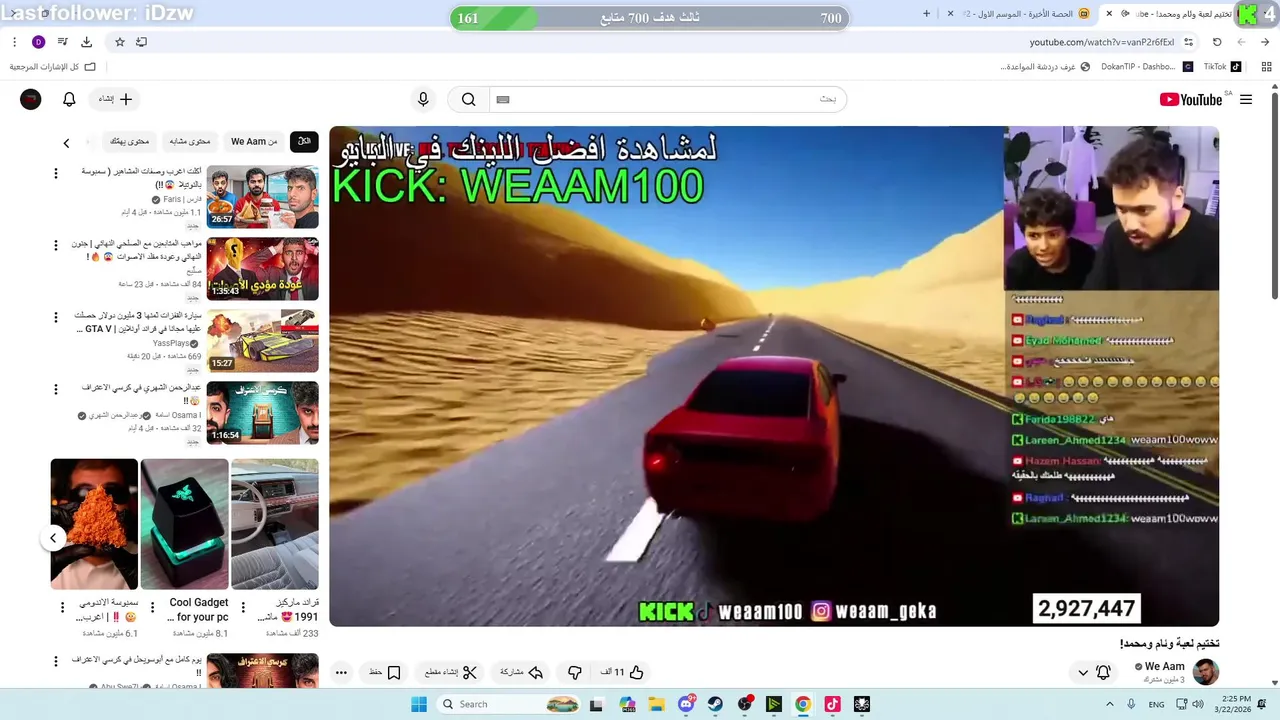
Task: Select the 'الكل' filter chip
Action: coord(304,142)
